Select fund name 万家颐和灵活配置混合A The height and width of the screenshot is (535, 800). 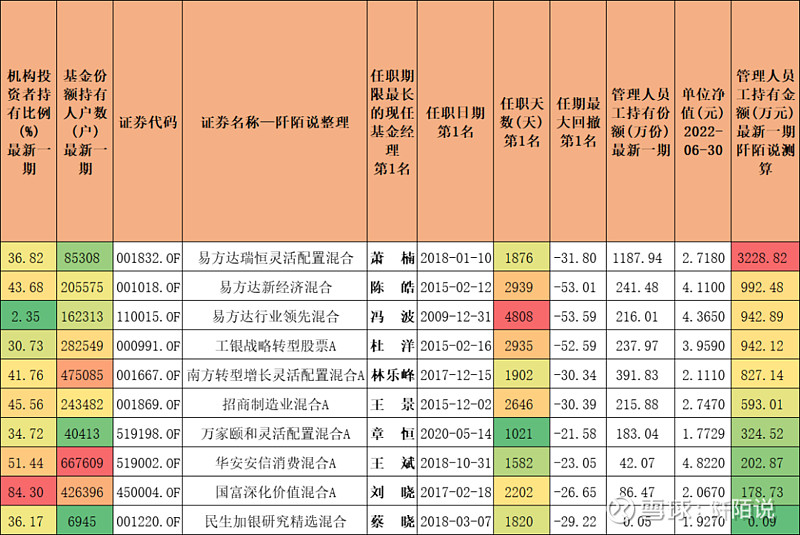274,434
